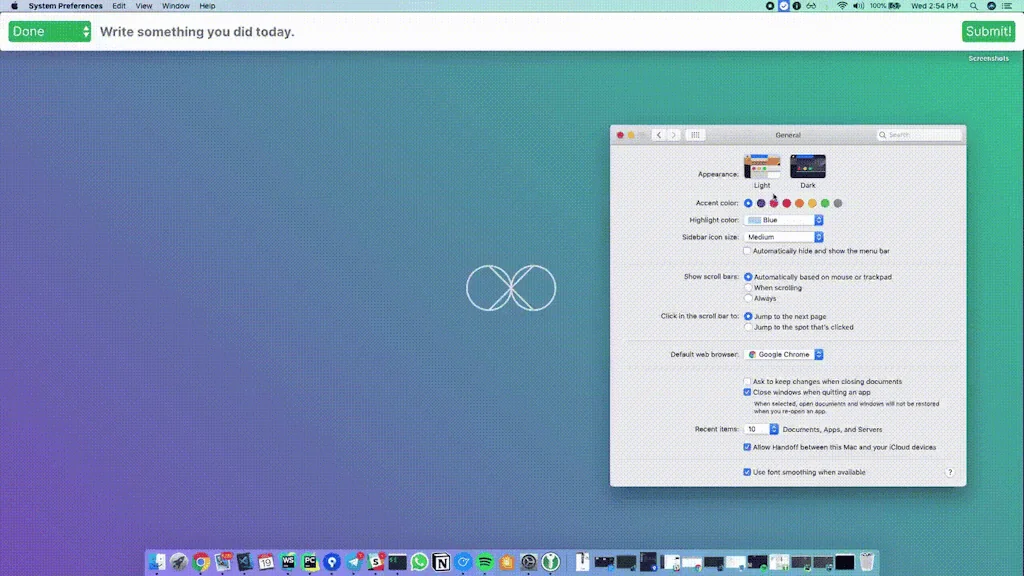Choose Jump to the spot that's clicked

pos(748,327)
